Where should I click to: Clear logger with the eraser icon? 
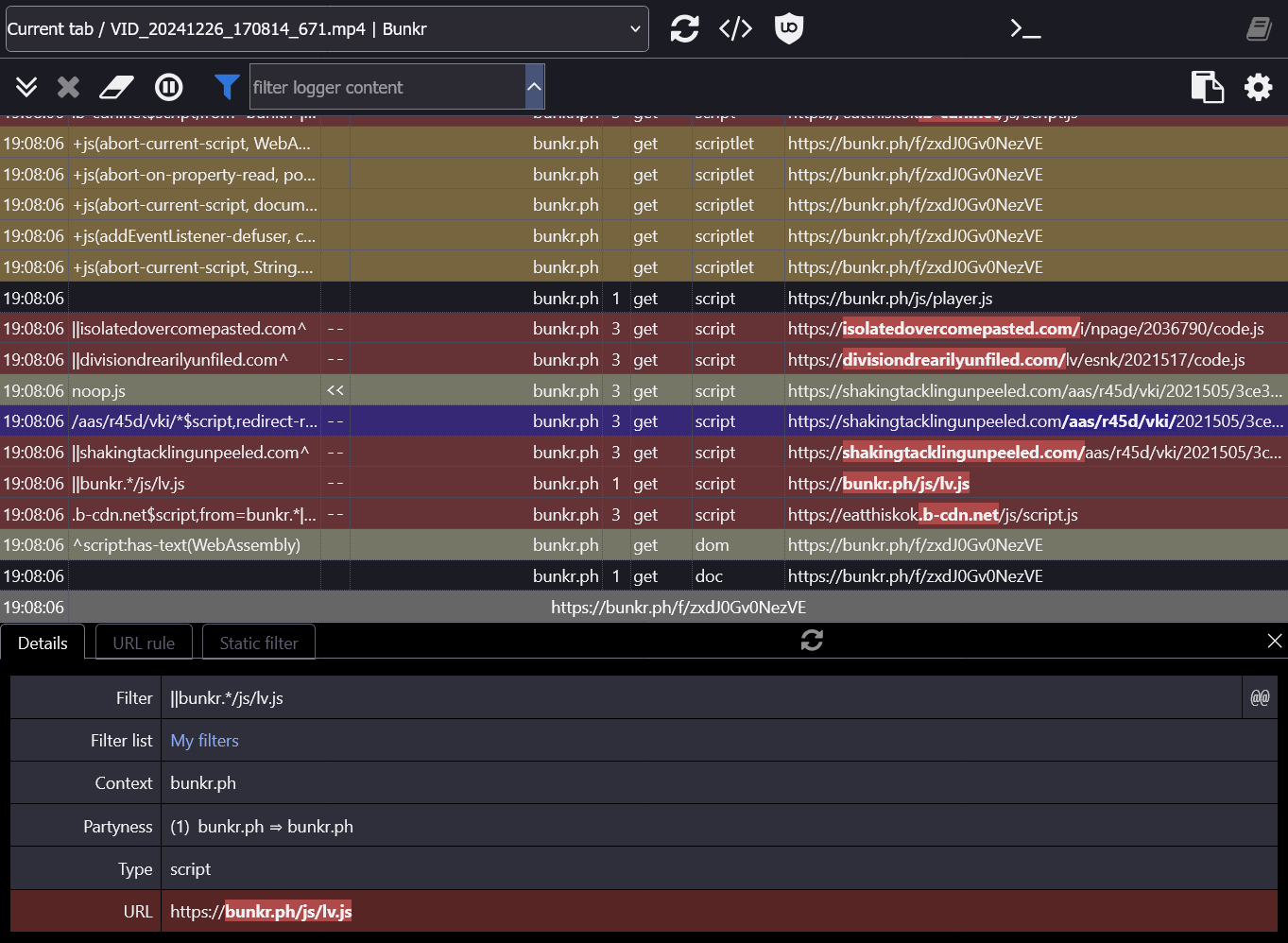[116, 88]
